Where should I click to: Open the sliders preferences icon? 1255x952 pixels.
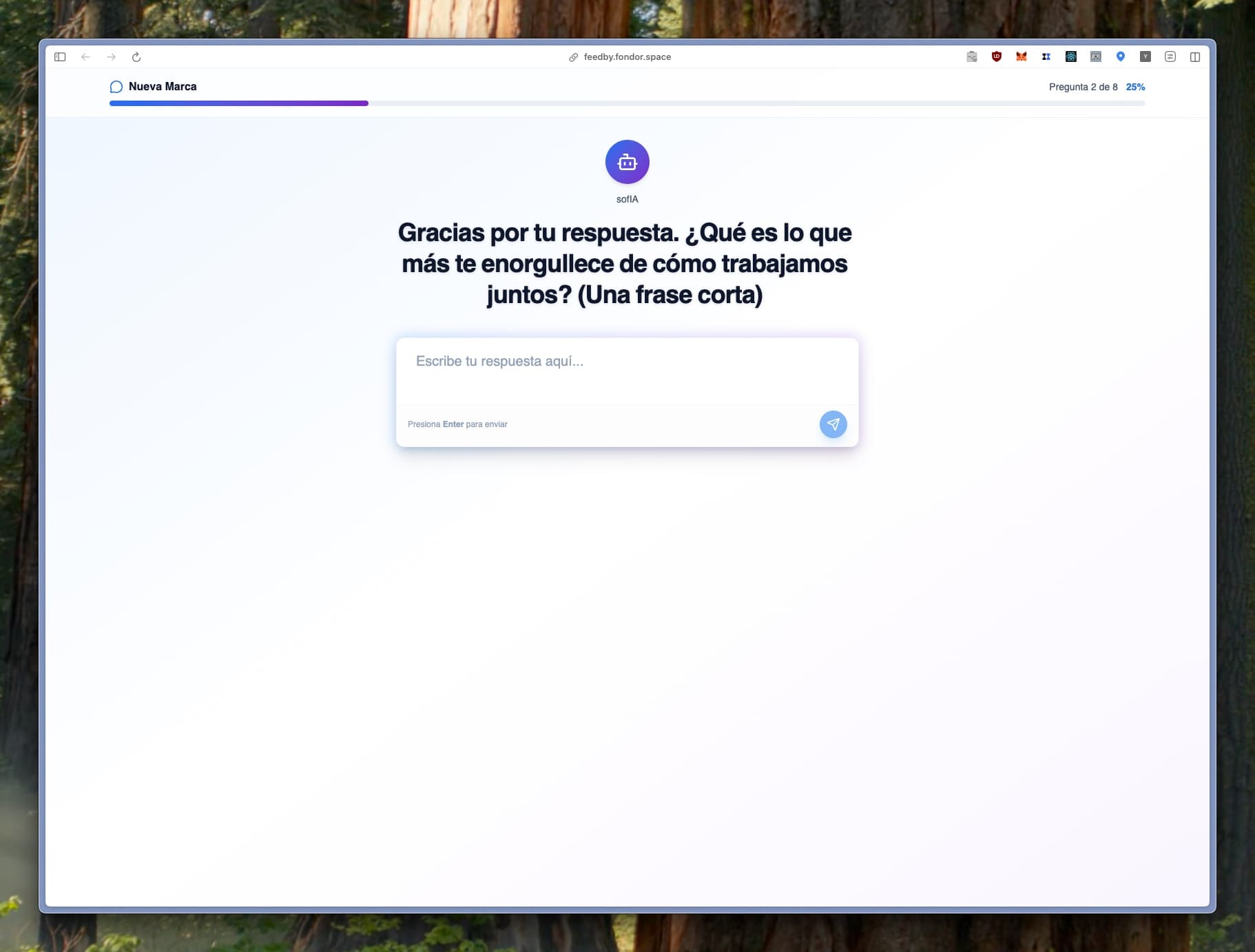(x=1170, y=56)
